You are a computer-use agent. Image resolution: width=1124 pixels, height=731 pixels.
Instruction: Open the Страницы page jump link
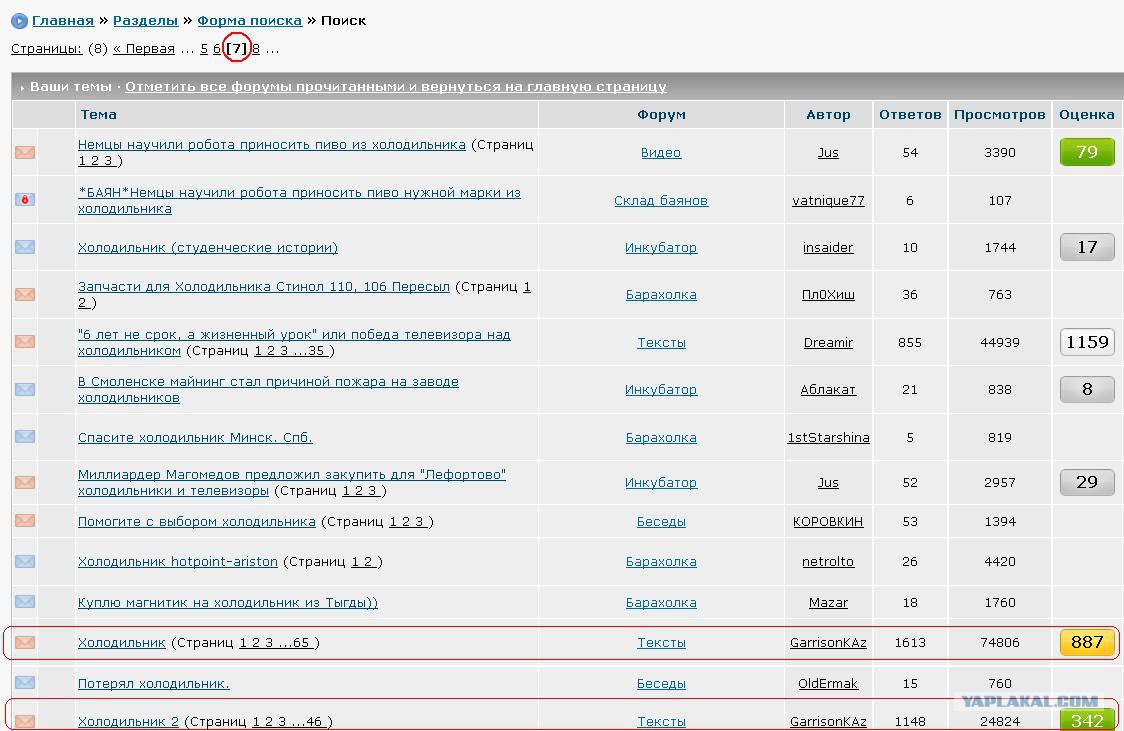point(47,49)
